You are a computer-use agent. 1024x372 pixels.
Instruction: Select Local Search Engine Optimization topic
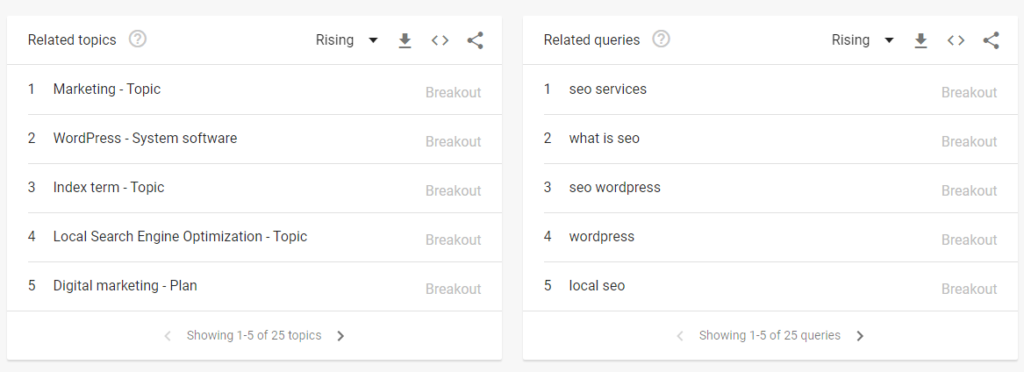pos(254,237)
